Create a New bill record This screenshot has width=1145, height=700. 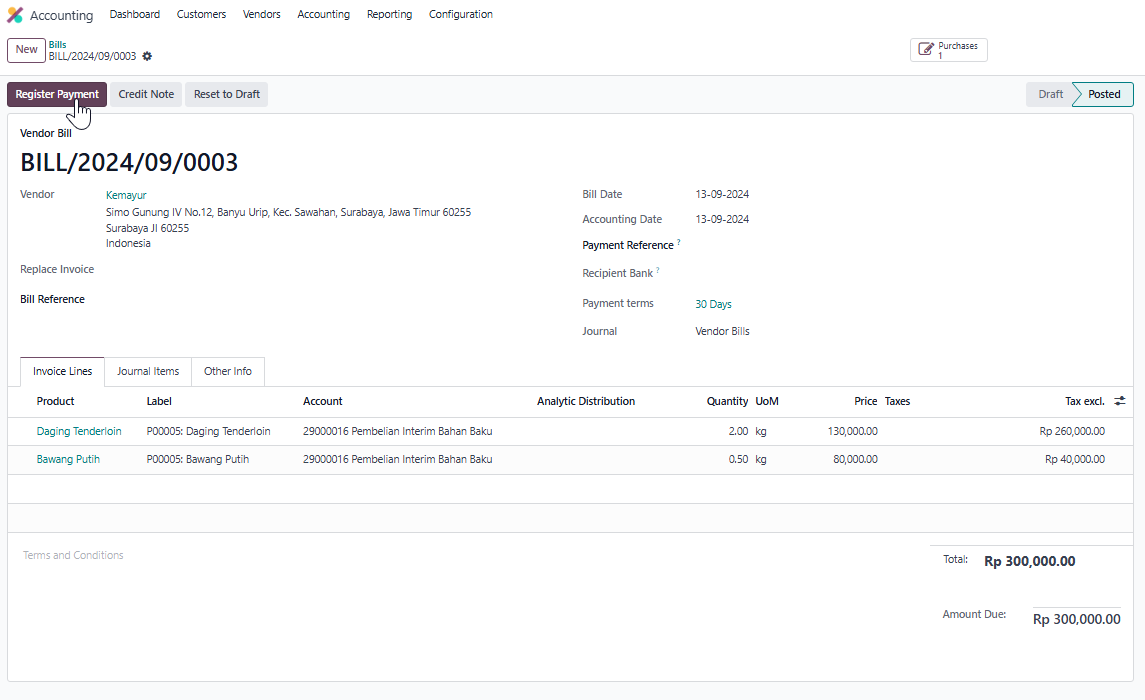coord(26,50)
